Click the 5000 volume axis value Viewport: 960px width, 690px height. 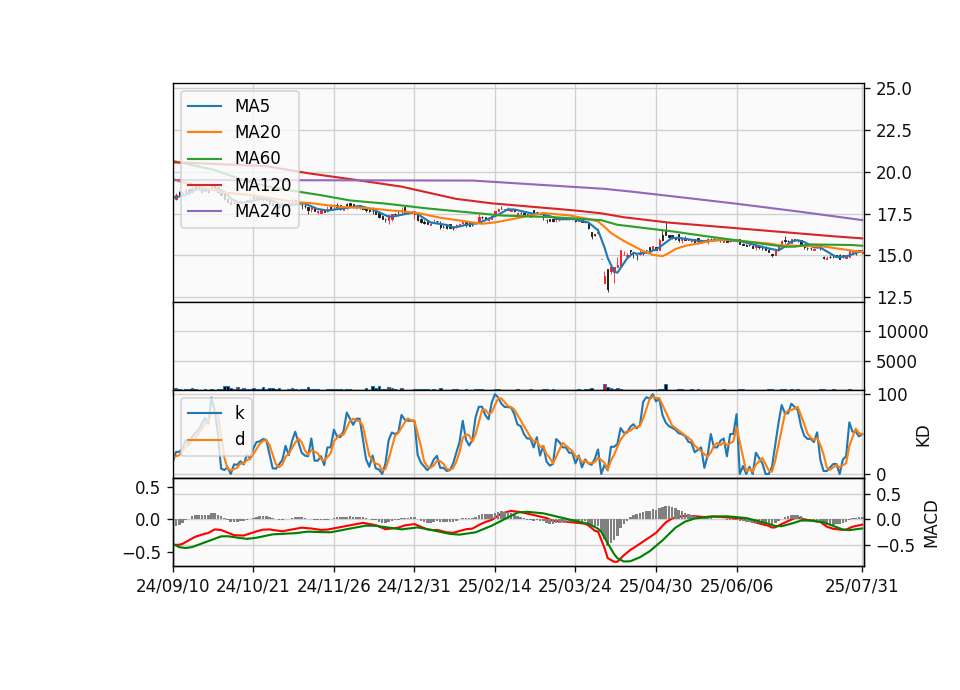pos(896,362)
